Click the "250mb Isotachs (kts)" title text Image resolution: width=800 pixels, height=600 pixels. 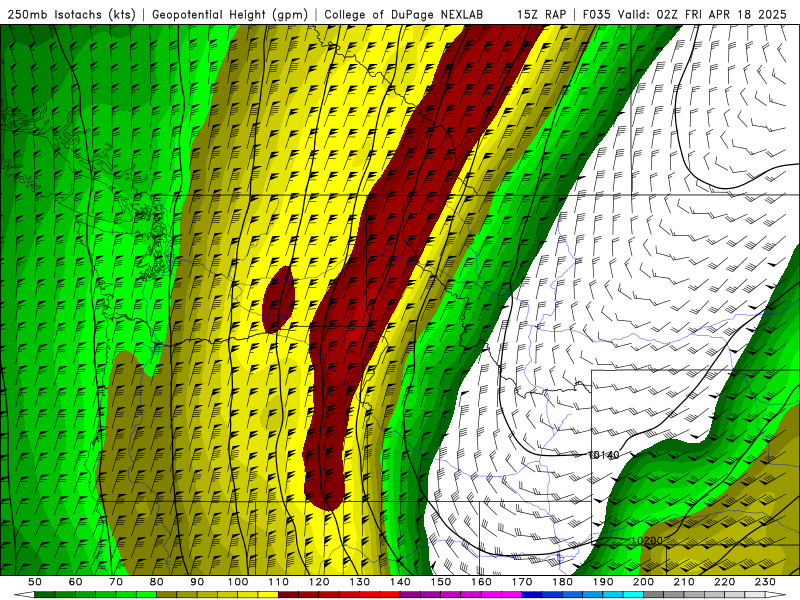72,15
